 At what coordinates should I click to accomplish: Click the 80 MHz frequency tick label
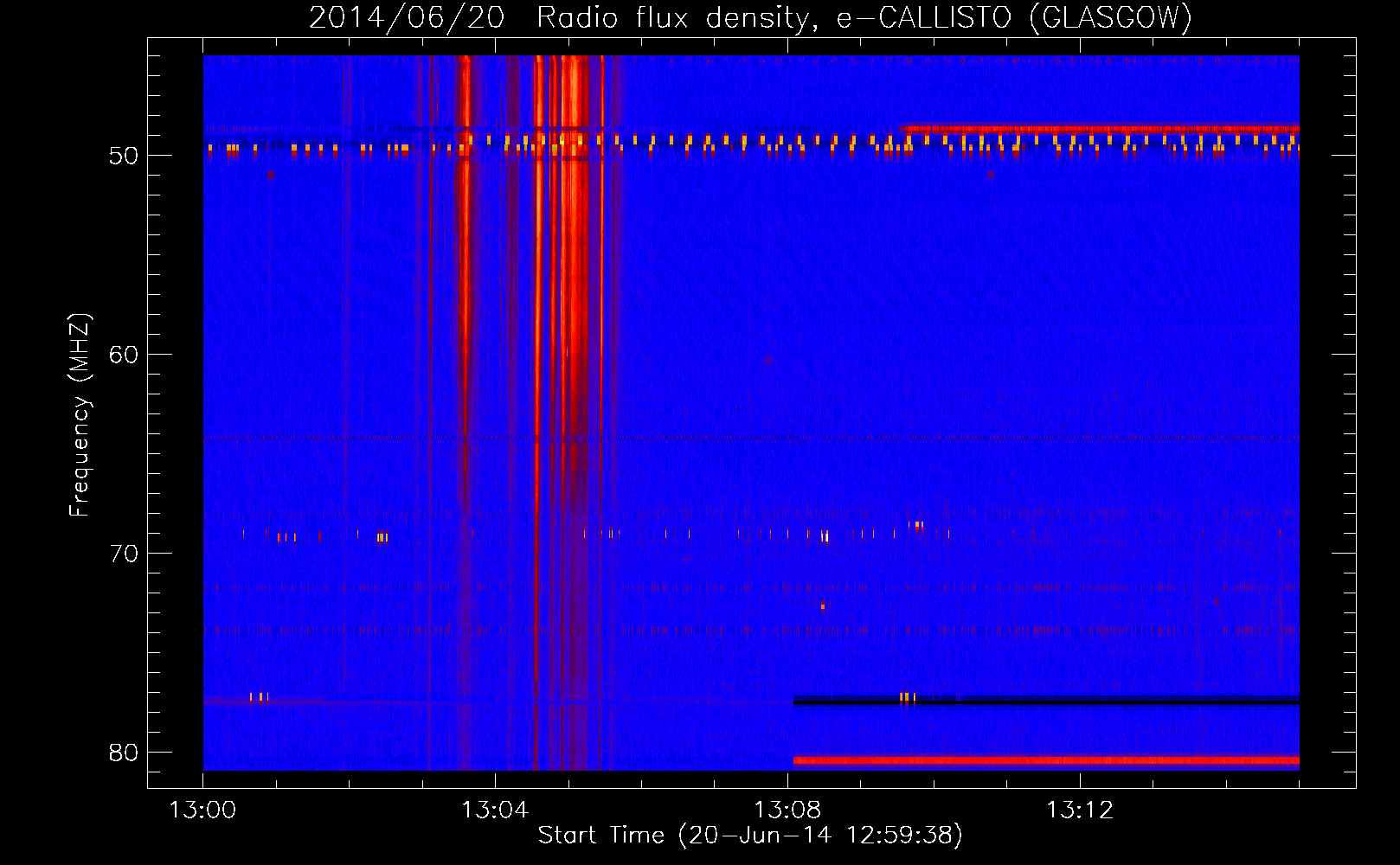pos(124,753)
